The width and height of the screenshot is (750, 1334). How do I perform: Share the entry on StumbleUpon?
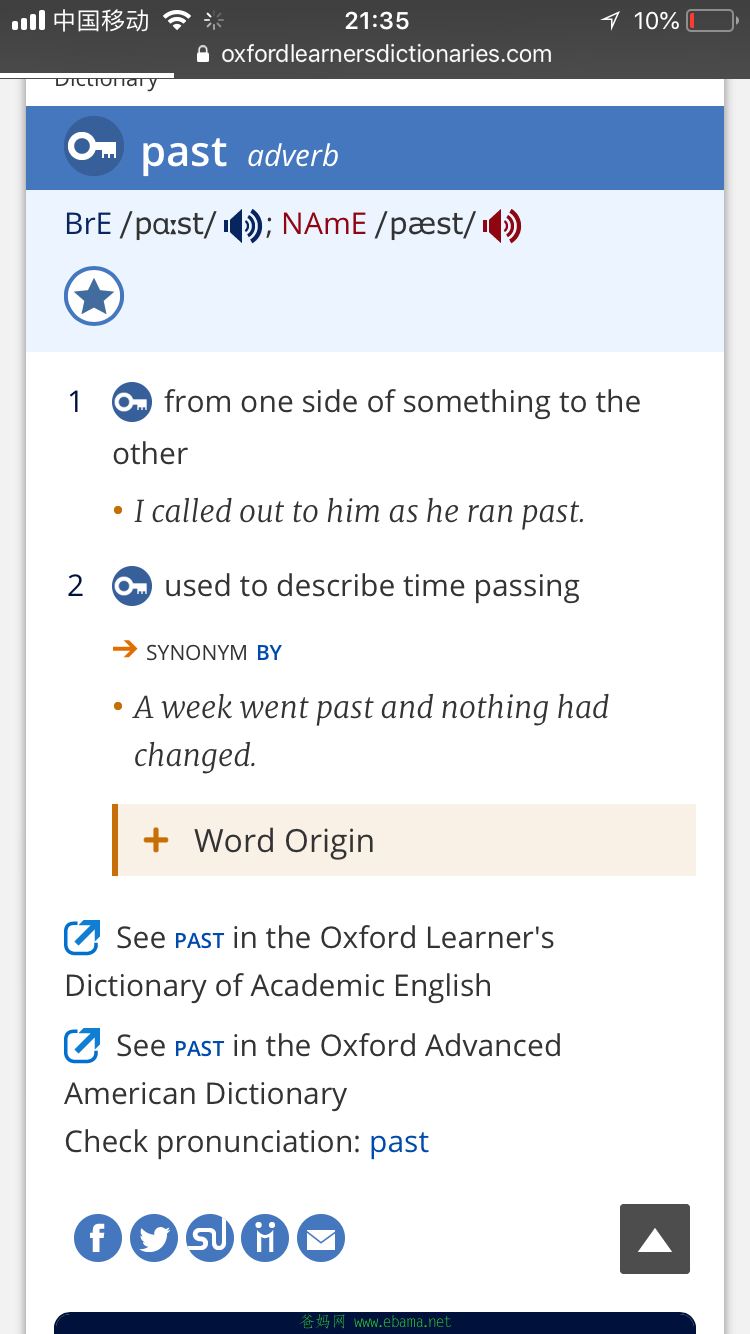tap(210, 1238)
